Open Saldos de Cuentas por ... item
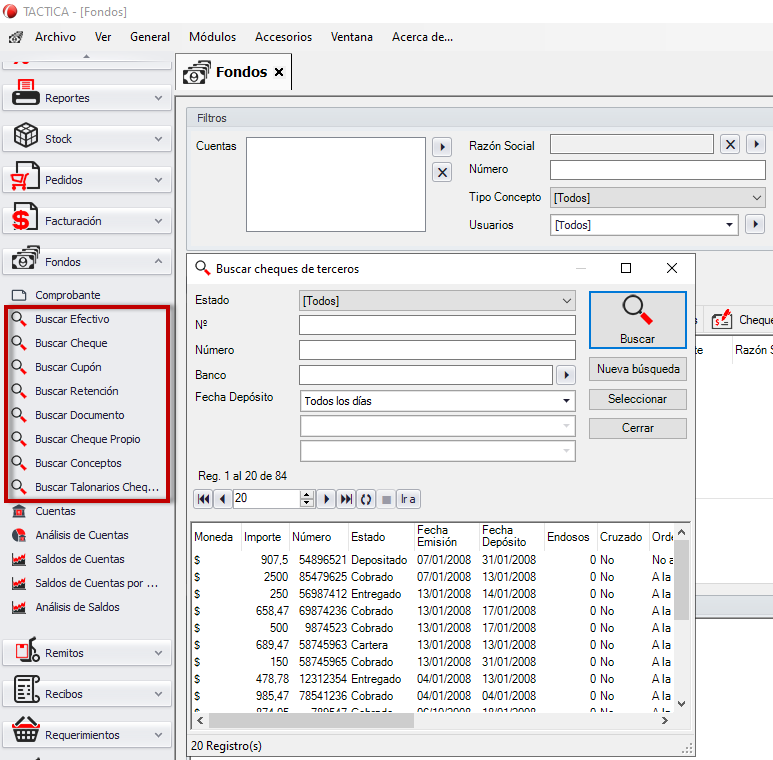 96,583
